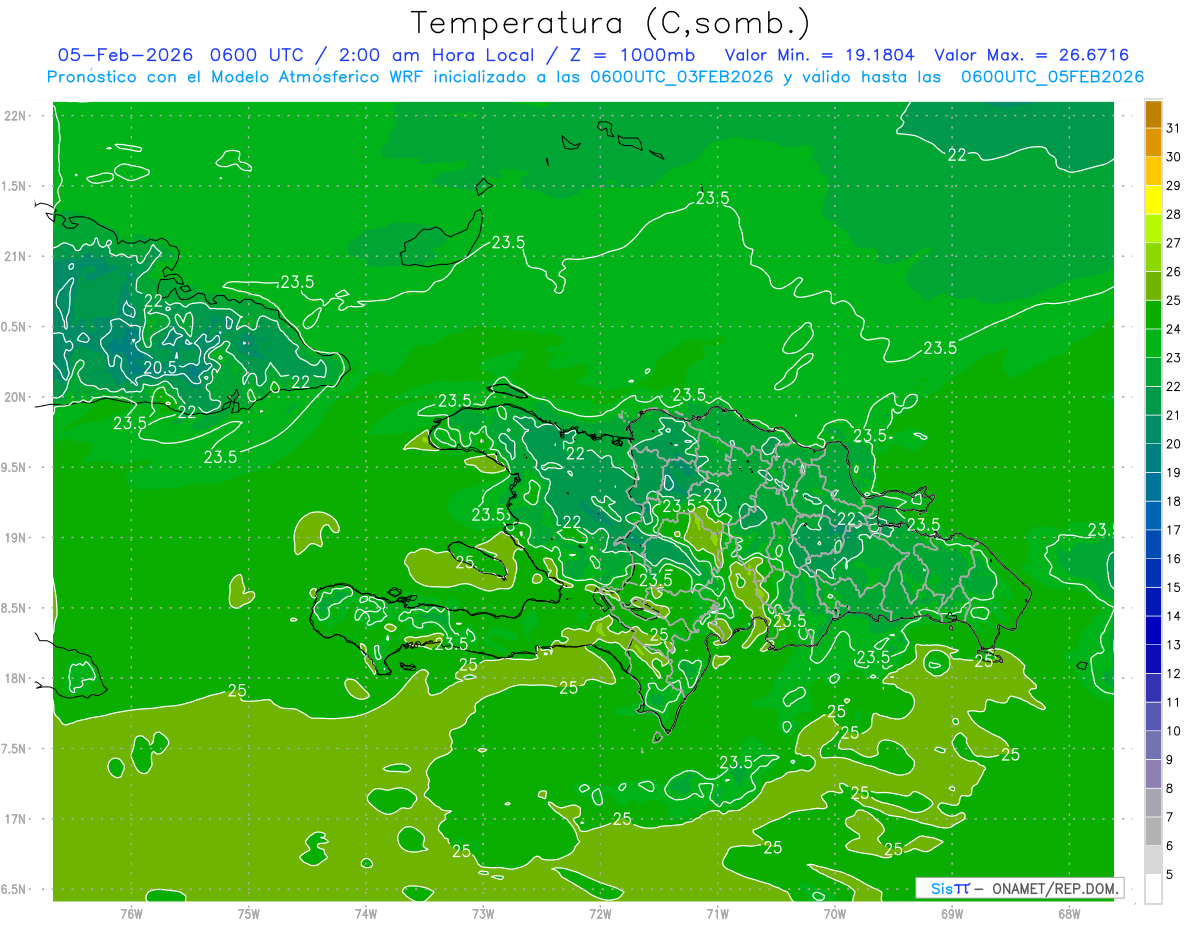Pick the legend color band between 26 and 27

point(1153,257)
